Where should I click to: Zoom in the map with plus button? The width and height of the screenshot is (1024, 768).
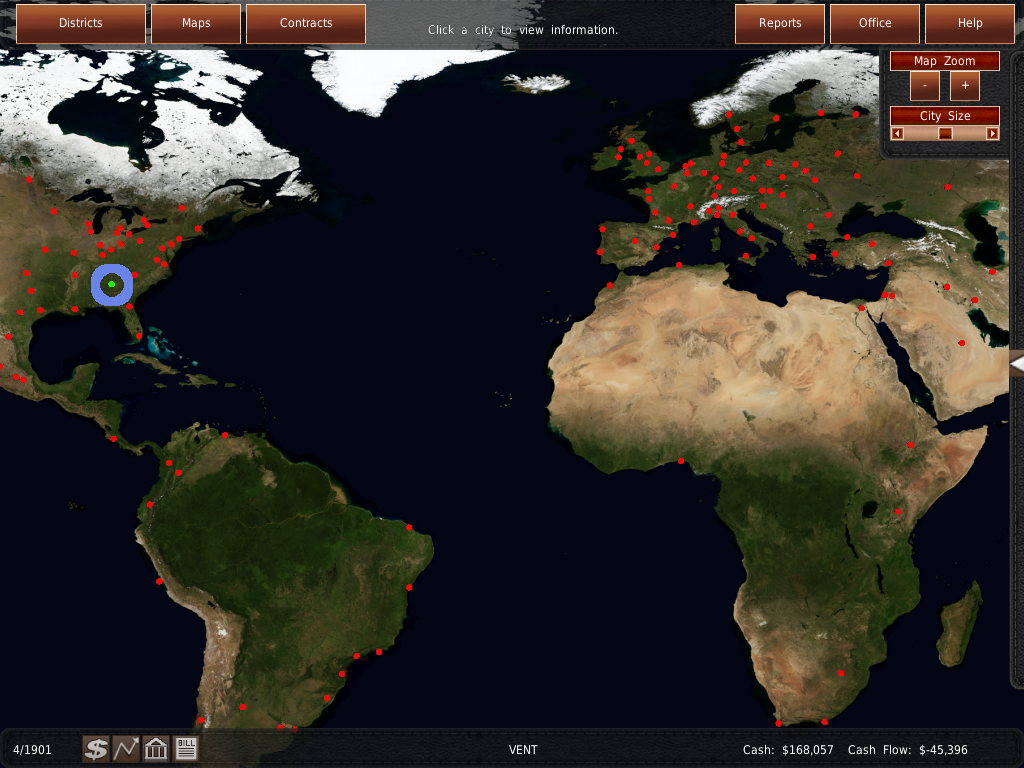pyautogui.click(x=964, y=85)
